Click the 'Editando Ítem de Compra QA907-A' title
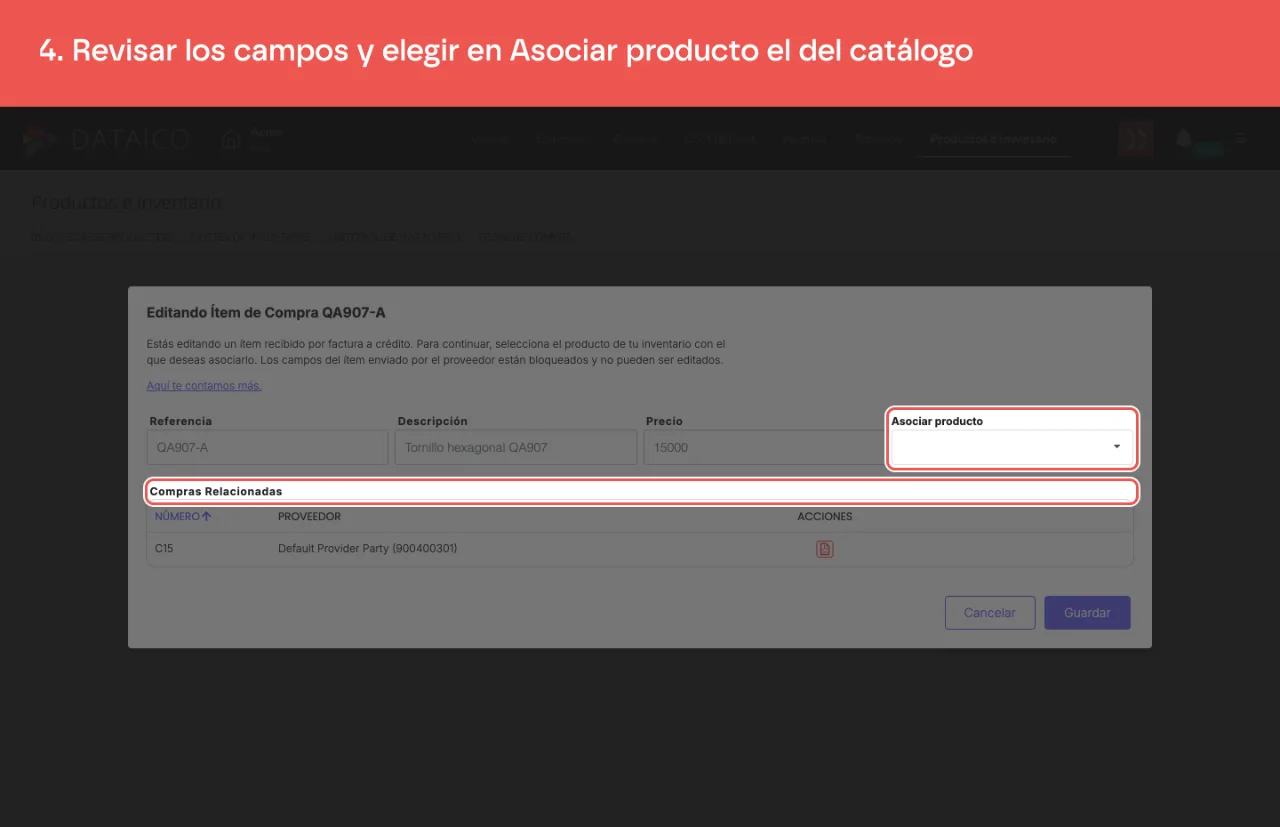Image resolution: width=1280 pixels, height=827 pixels. tap(266, 313)
